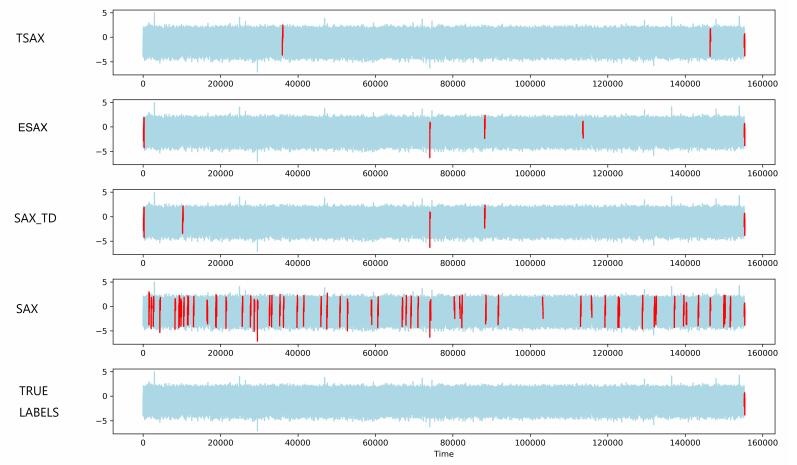Viewport: 797px width, 465px height.
Task: Select red anomaly marker near 36000 in TSAX
Action: 282,40
